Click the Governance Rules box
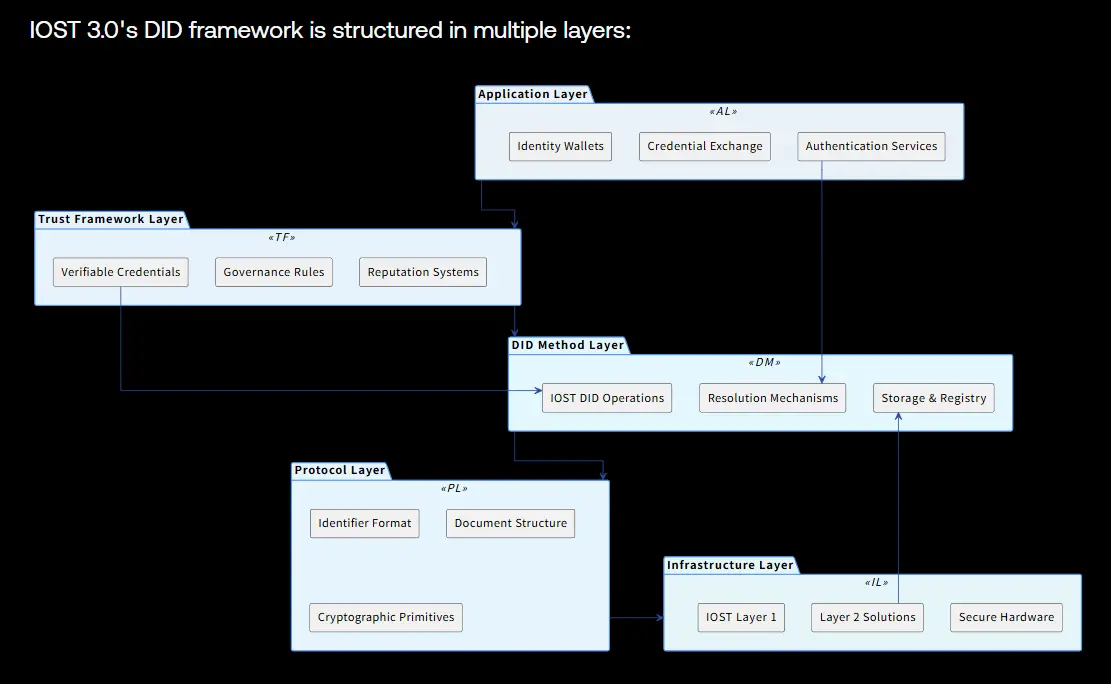 pos(273,272)
